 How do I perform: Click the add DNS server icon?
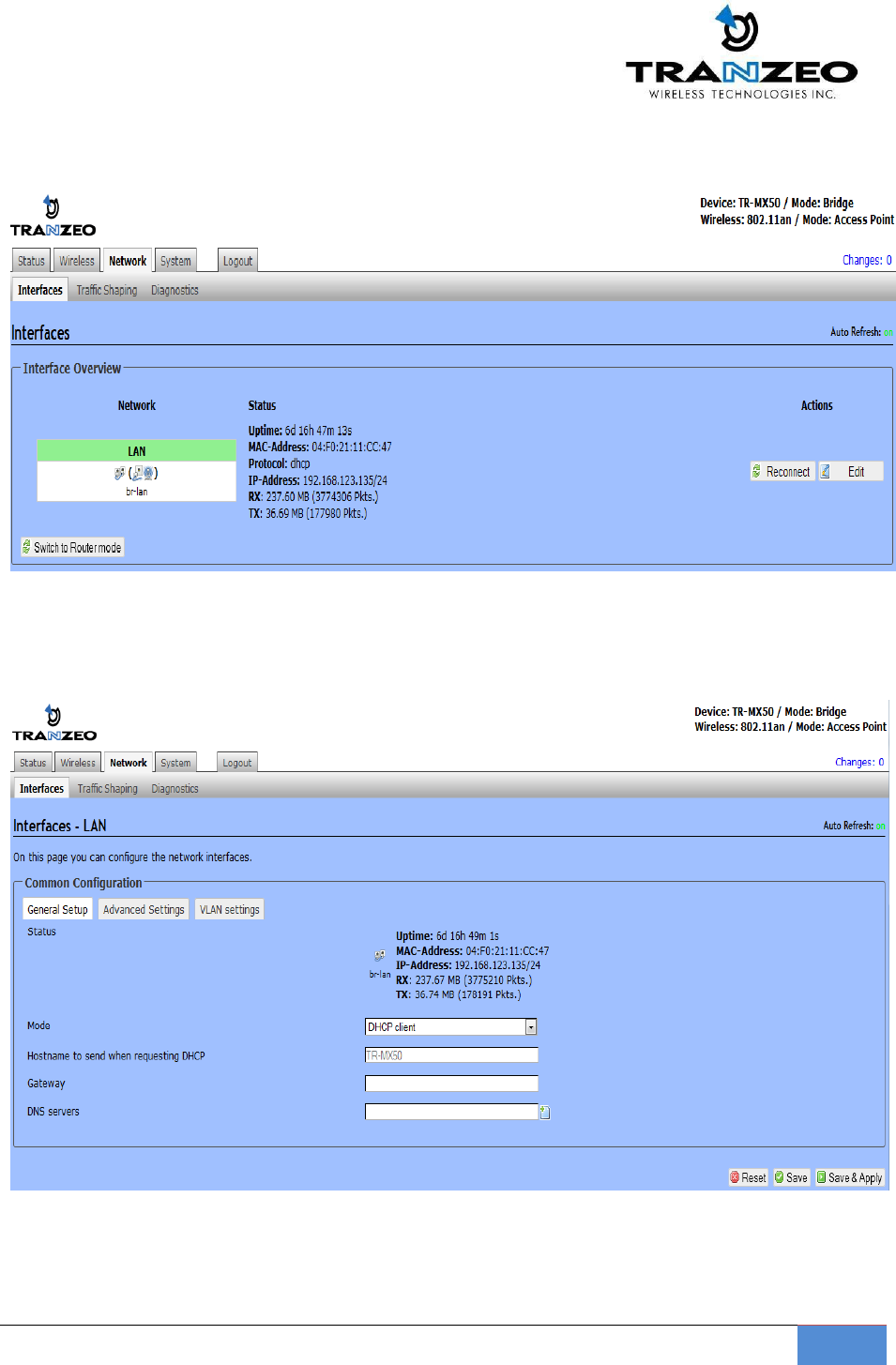pyautogui.click(x=544, y=1113)
